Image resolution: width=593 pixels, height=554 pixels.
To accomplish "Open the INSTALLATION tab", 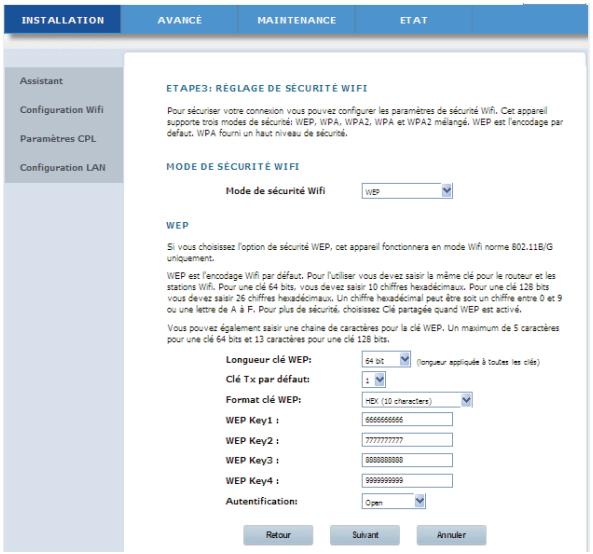I will [x=62, y=20].
